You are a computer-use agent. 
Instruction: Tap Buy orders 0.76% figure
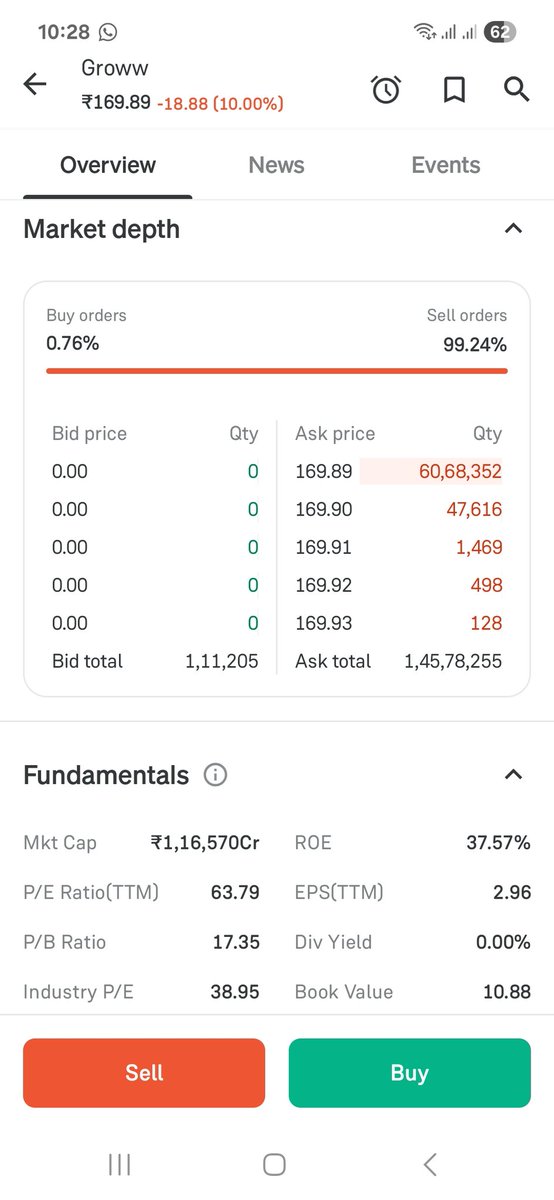[x=73, y=344]
